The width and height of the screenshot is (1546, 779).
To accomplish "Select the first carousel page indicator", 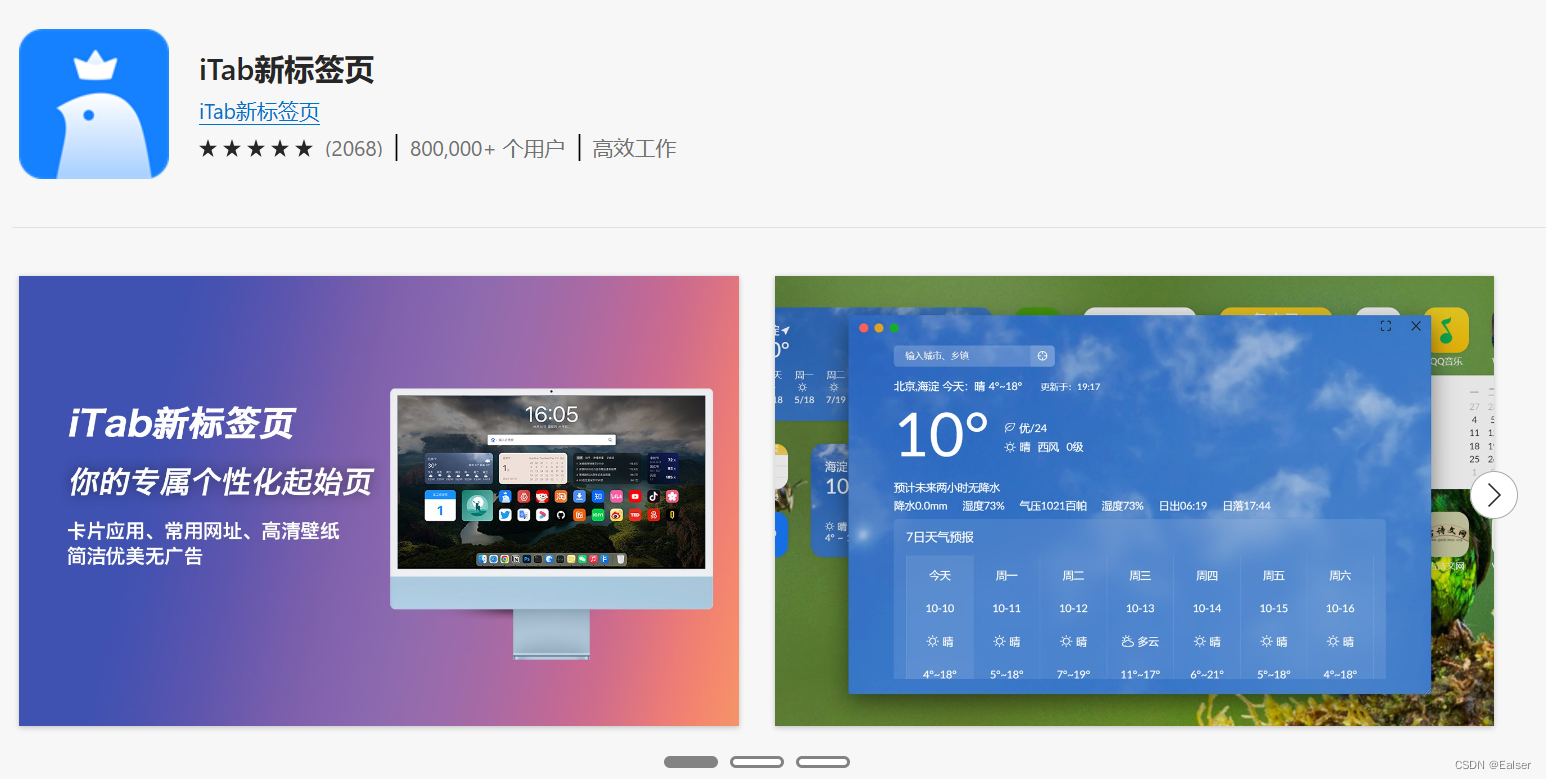I will pyautogui.click(x=691, y=762).
